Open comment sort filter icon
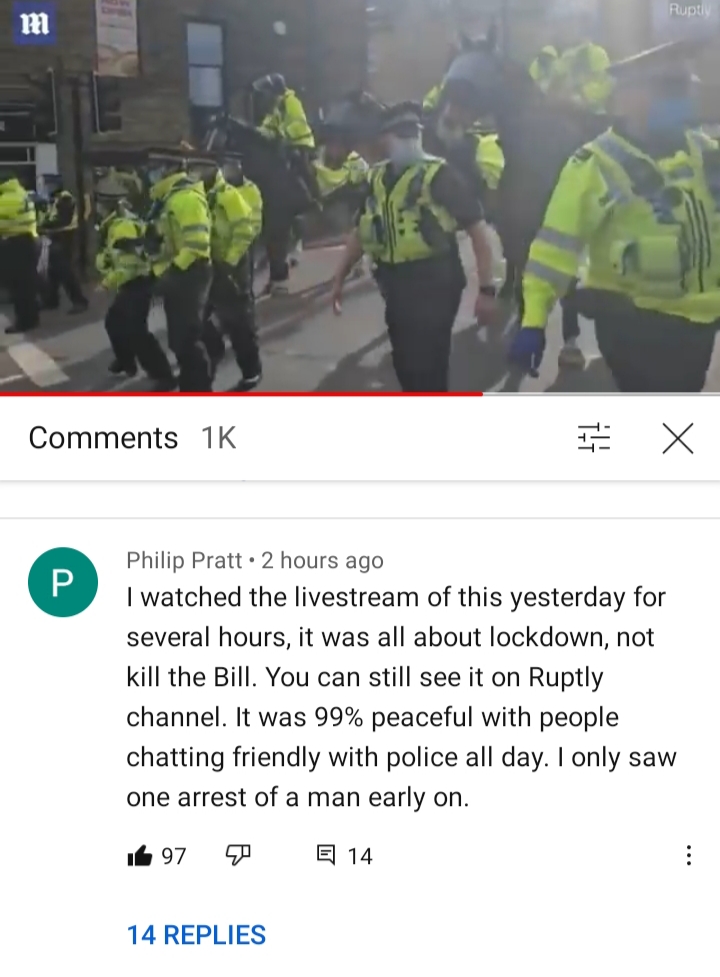The image size is (720, 977). point(594,437)
